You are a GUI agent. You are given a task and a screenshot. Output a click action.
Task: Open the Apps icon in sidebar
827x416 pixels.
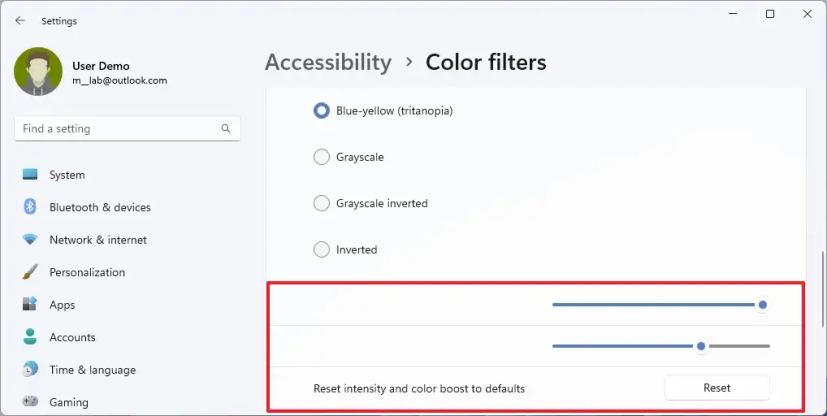(30, 305)
